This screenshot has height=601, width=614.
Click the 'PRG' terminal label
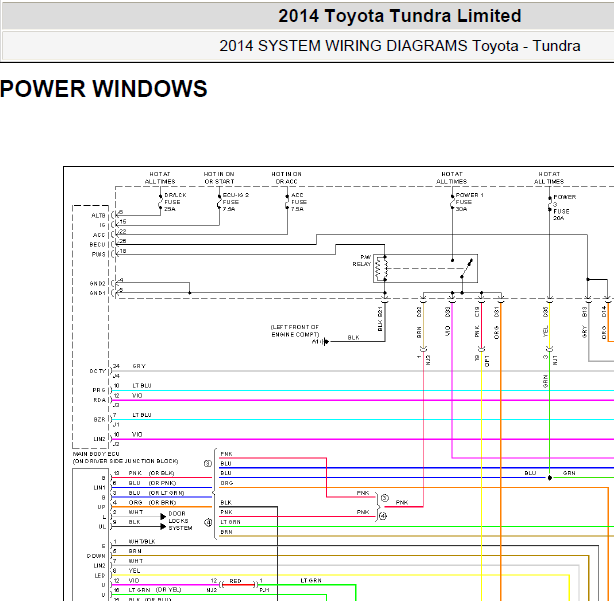coord(99,390)
